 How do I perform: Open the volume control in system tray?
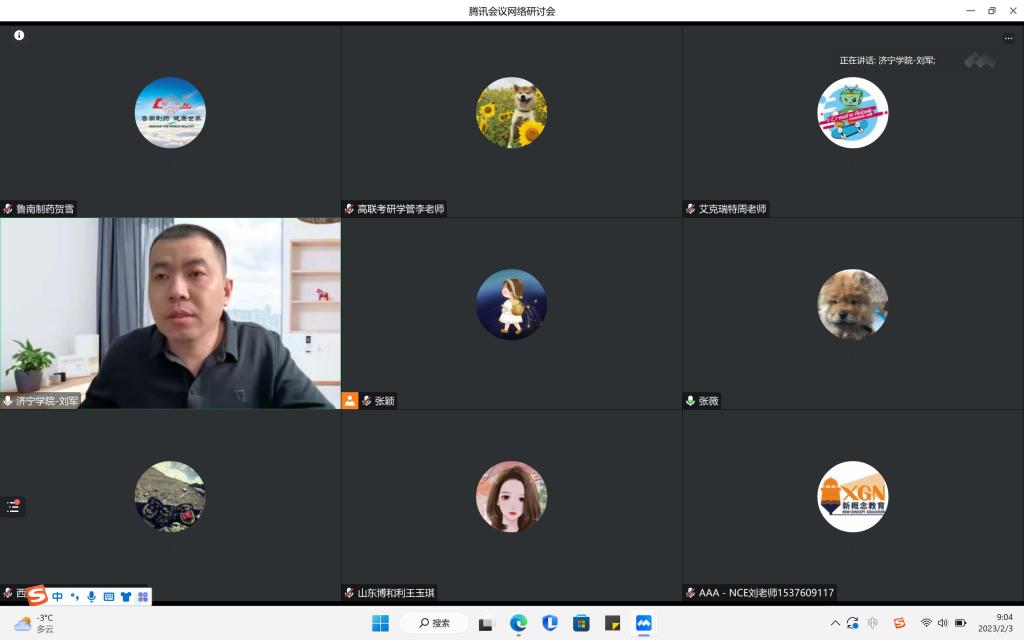pos(943,623)
